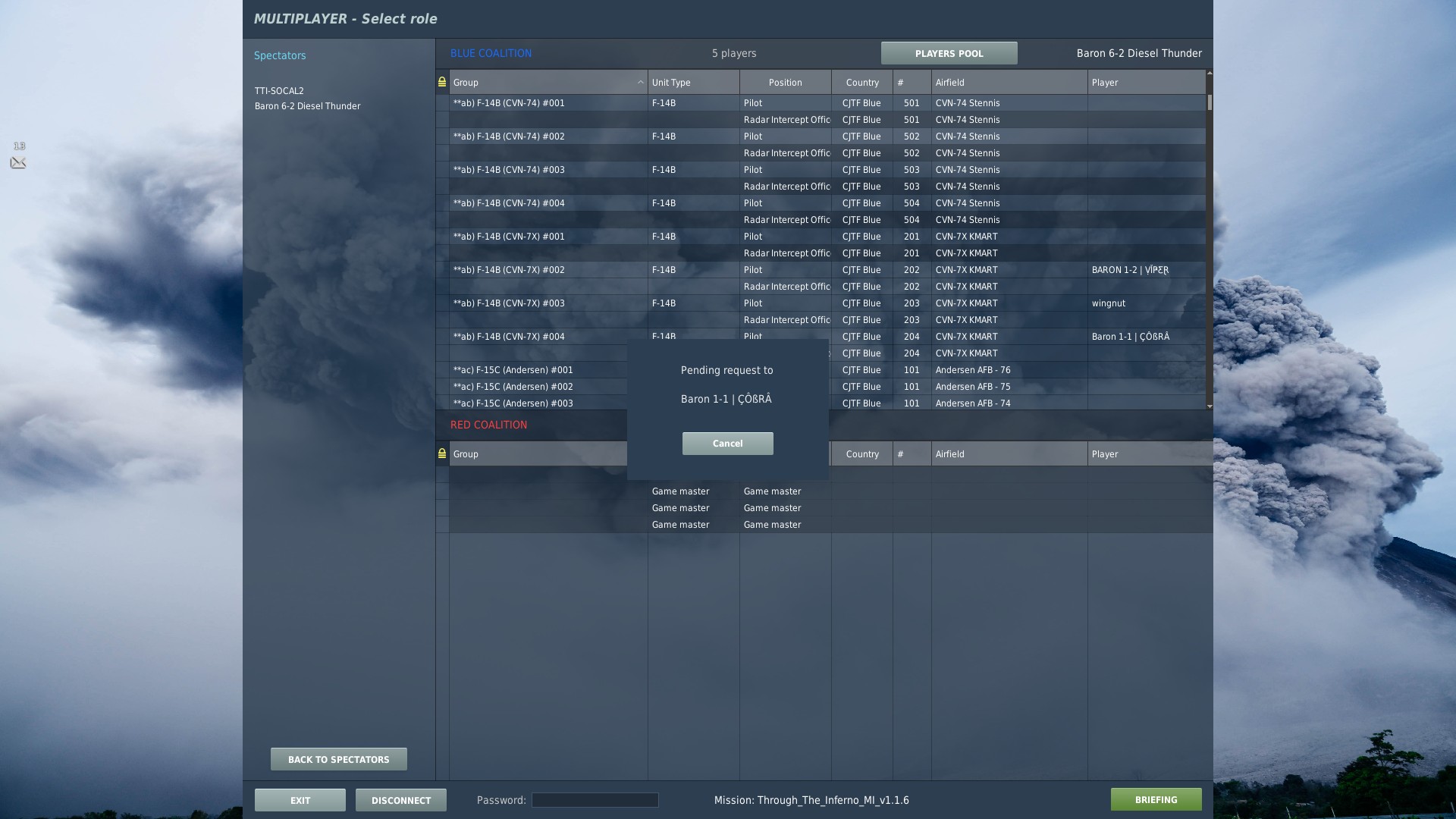Image resolution: width=1456 pixels, height=819 pixels.
Task: Click Back to Spectators button
Action: [338, 759]
